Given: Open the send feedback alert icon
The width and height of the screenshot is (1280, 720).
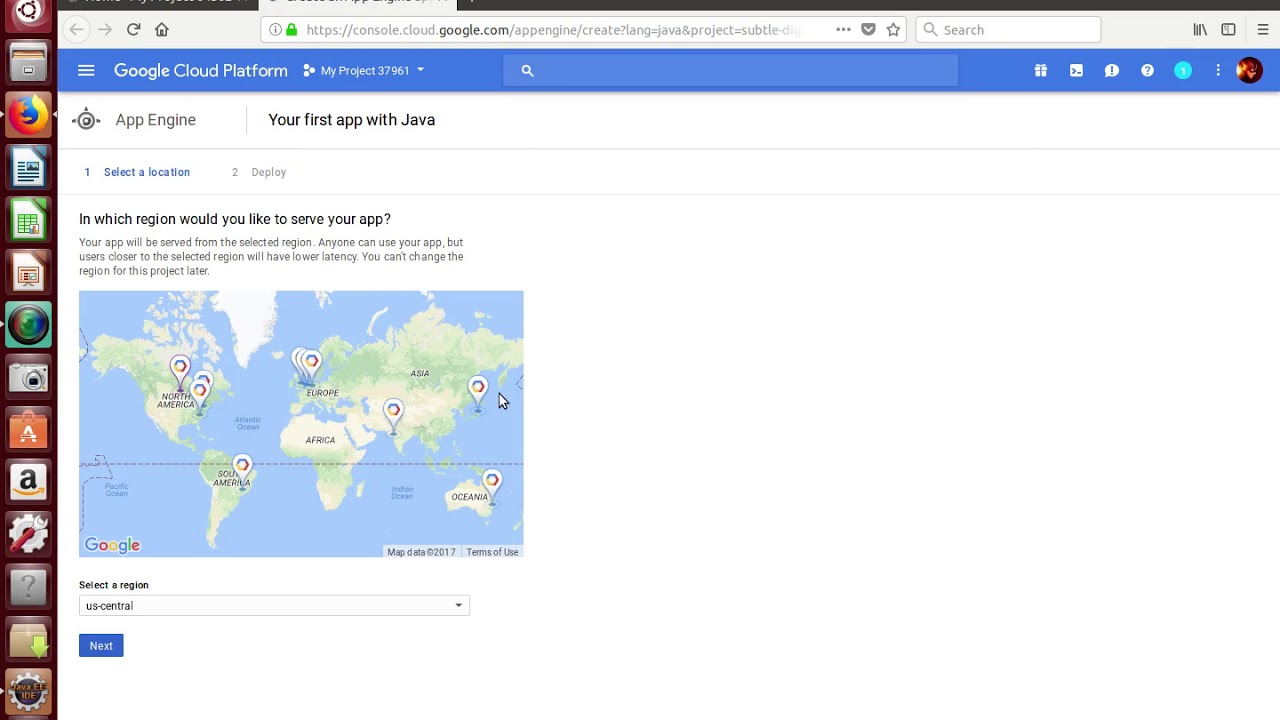Looking at the screenshot, I should (1112, 70).
